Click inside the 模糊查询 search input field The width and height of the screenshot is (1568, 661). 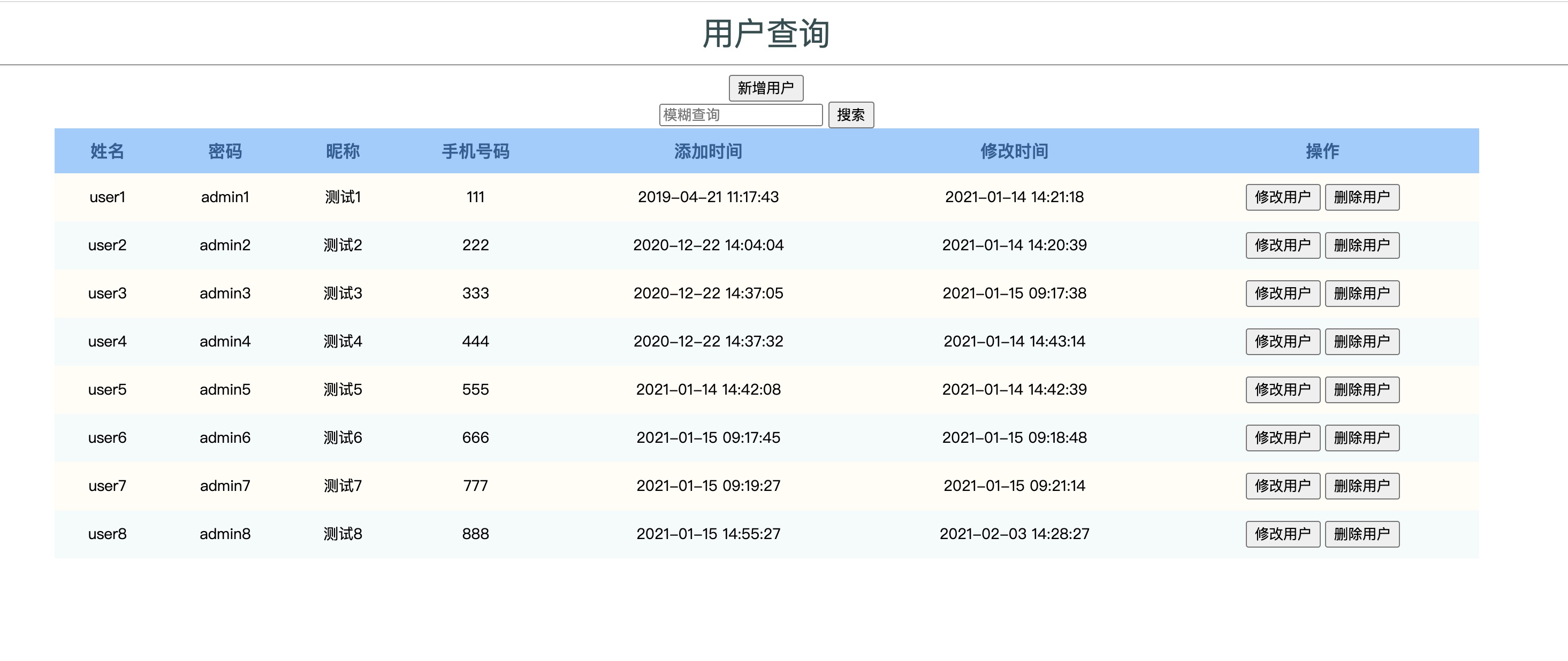(x=741, y=115)
